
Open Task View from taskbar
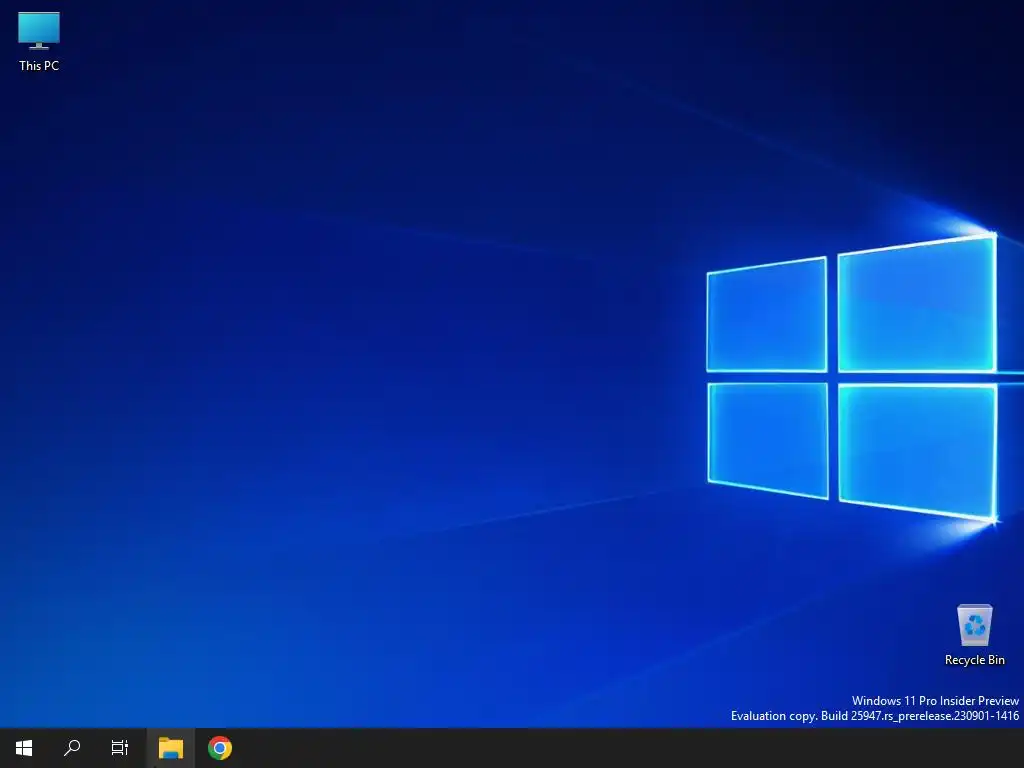point(120,748)
